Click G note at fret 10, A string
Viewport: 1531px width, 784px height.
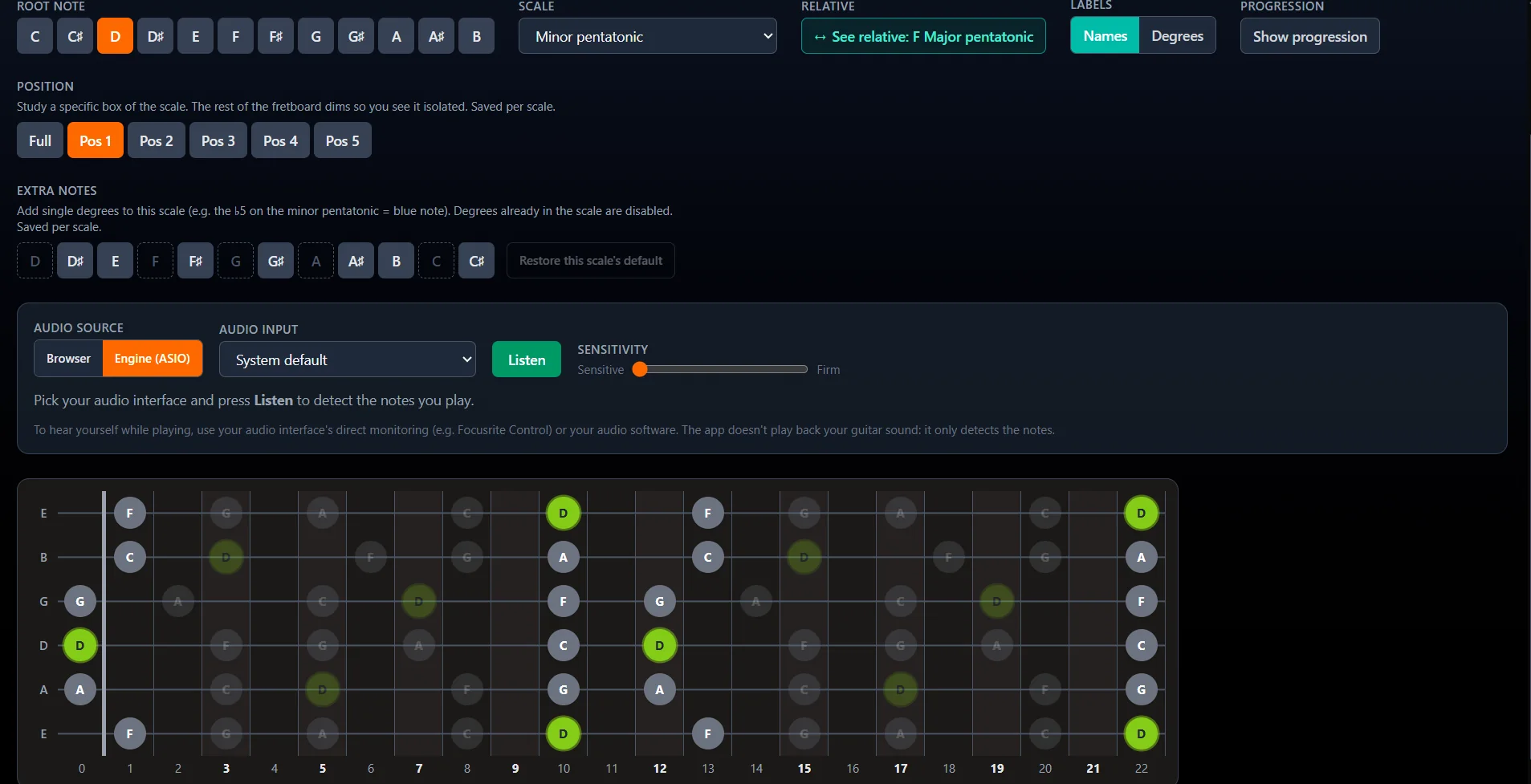[x=563, y=689]
